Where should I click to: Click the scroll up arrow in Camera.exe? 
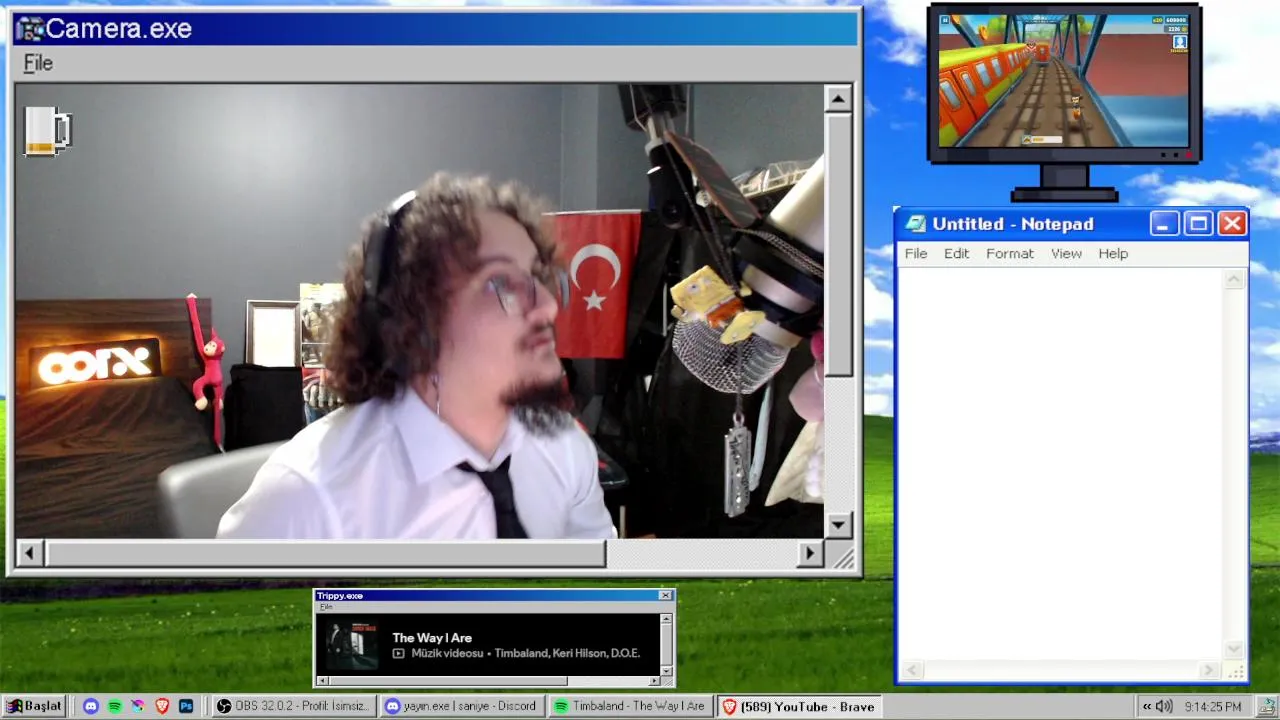838,98
